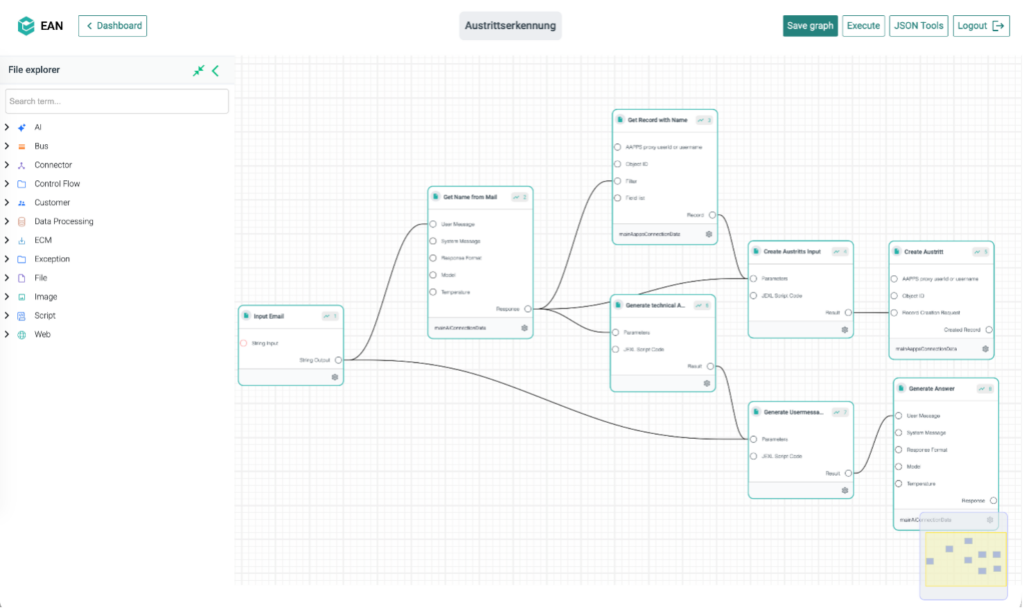Click Create Austritts Input node document icon
The height and width of the screenshot is (610, 1024).
[x=756, y=251]
